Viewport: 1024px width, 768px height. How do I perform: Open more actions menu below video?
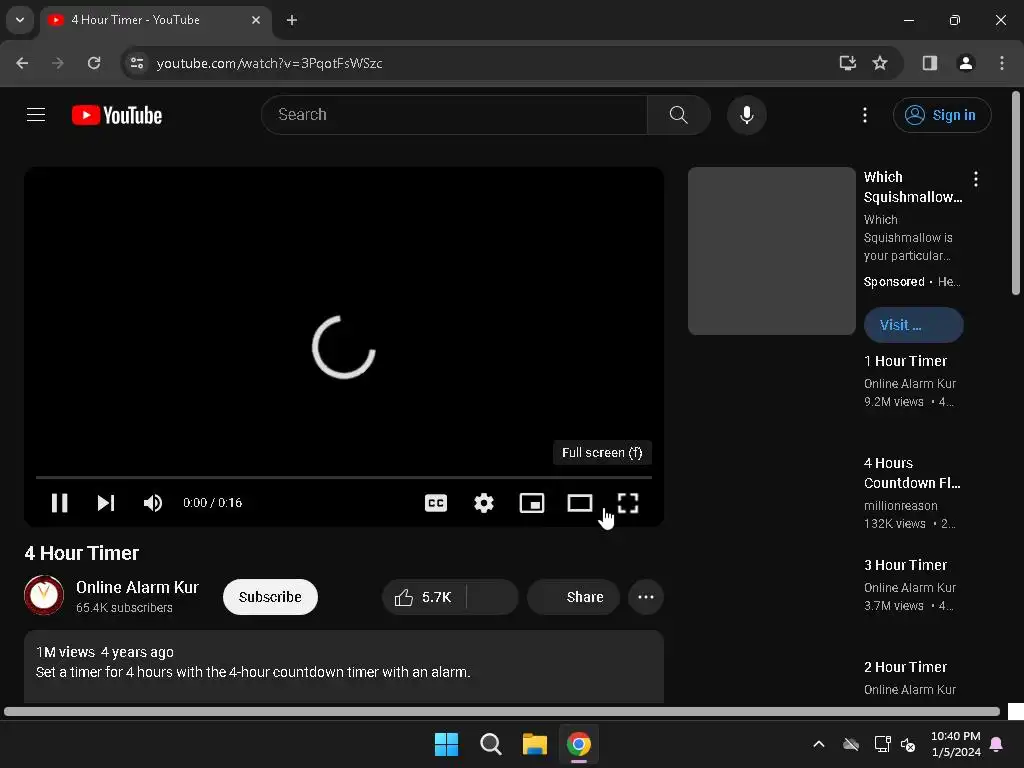[646, 597]
